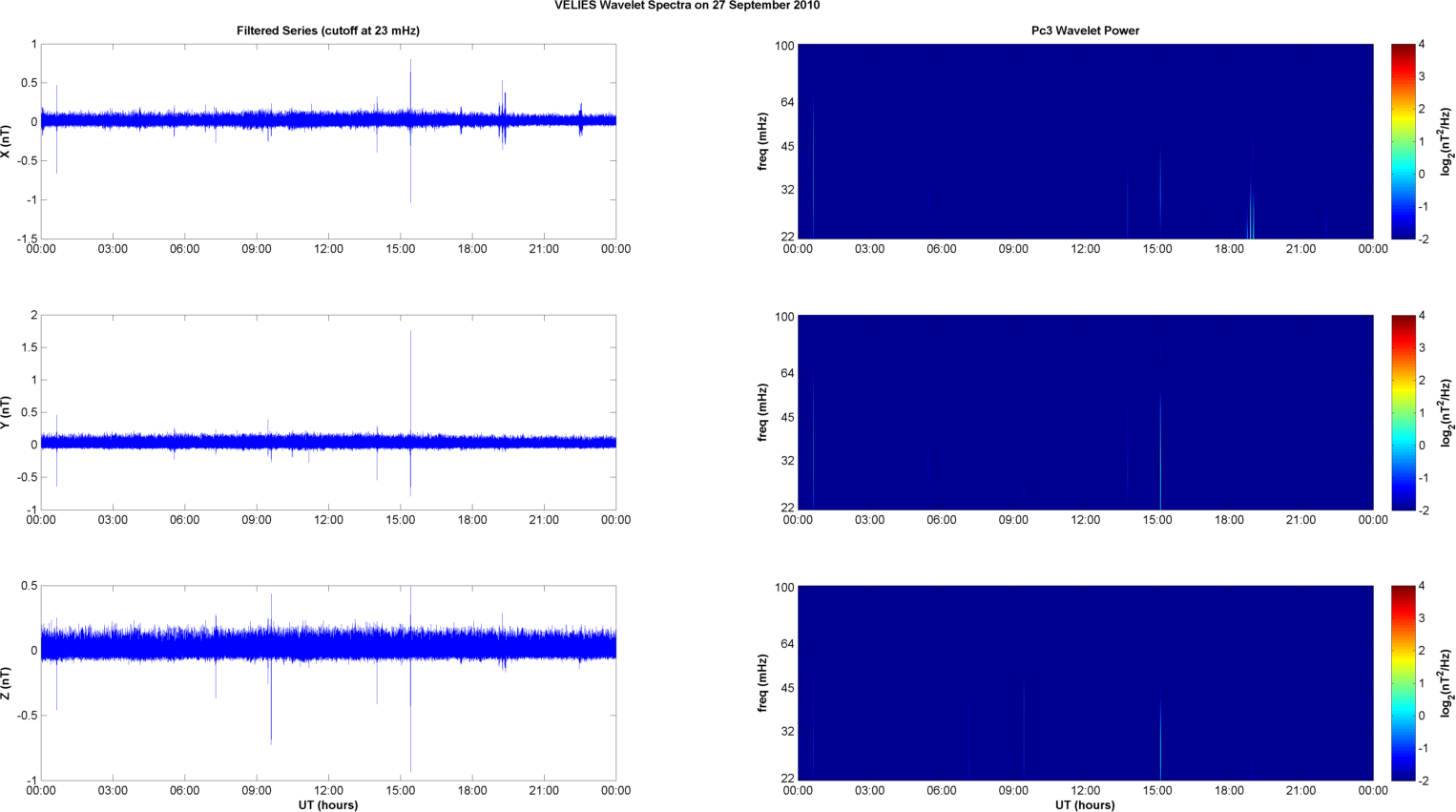Click the 'Z (nT)' axis label
Viewport: 1456px width, 812px height.
[7, 683]
